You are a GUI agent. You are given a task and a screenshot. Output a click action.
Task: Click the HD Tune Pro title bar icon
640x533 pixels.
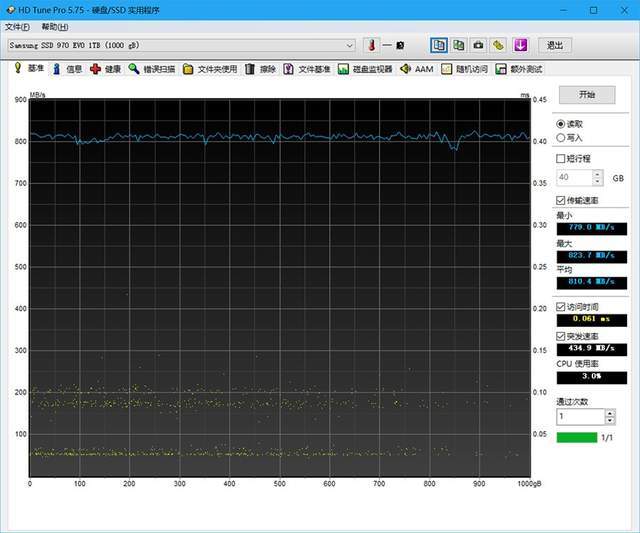coord(11,10)
